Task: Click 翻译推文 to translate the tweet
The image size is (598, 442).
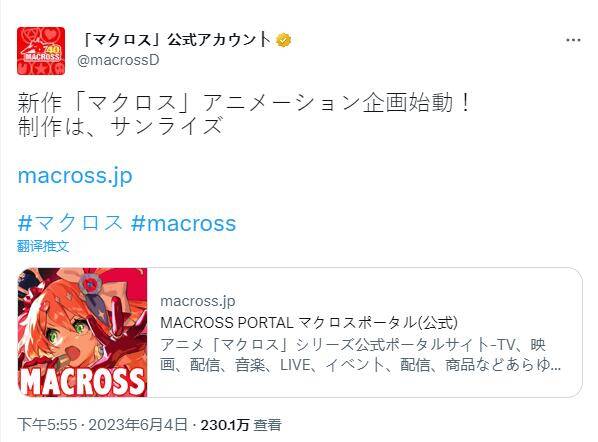Action: pos(43,246)
